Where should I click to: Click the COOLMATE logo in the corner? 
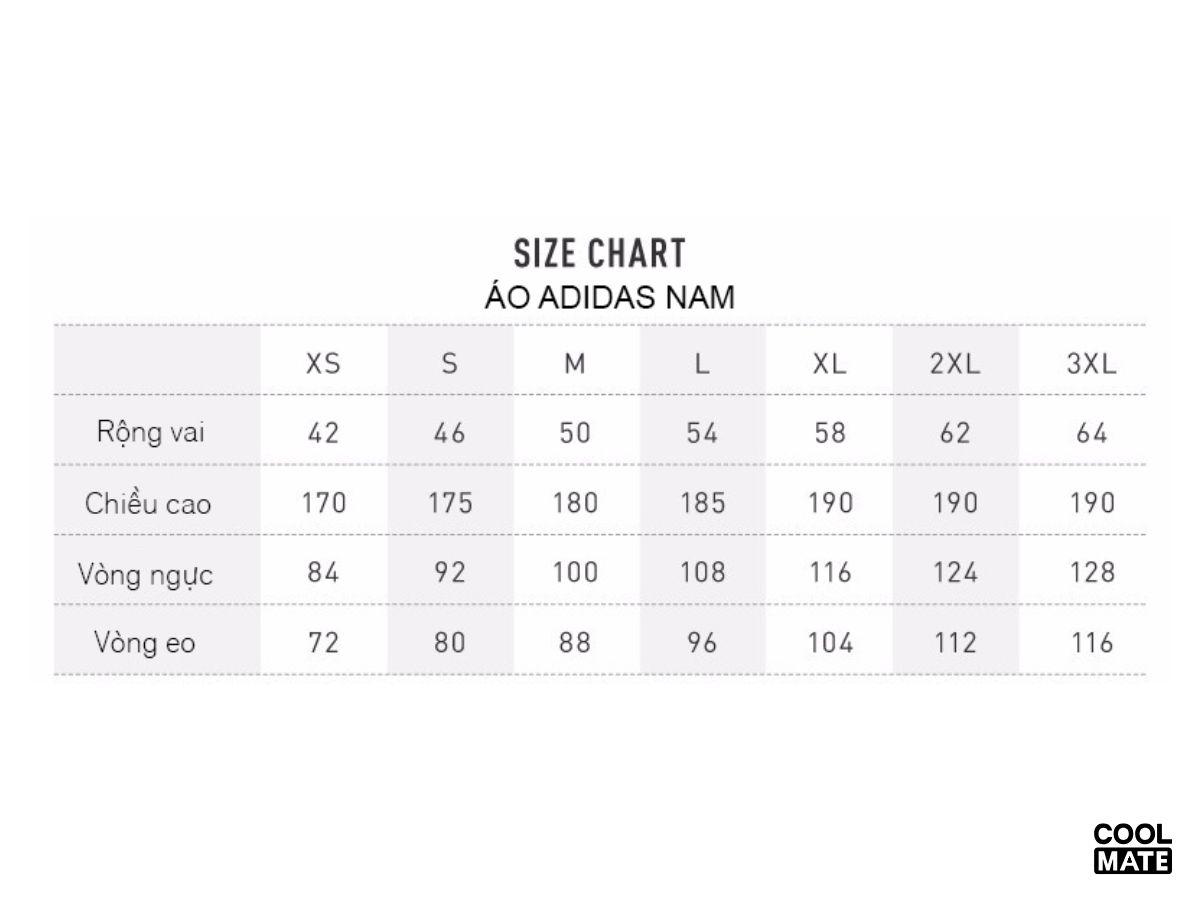tap(1132, 848)
